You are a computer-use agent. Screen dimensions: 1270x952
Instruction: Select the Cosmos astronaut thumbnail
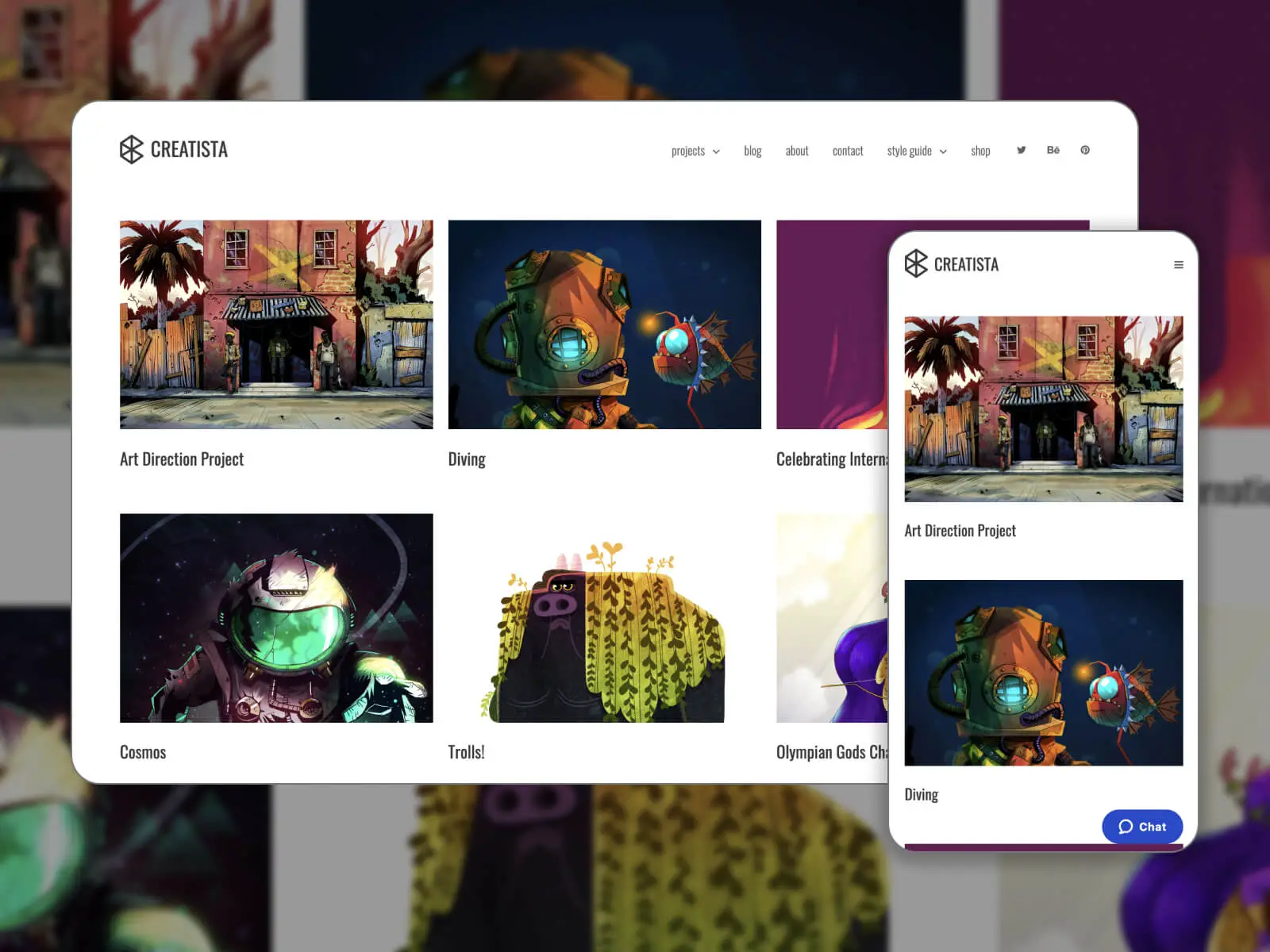[276, 618]
